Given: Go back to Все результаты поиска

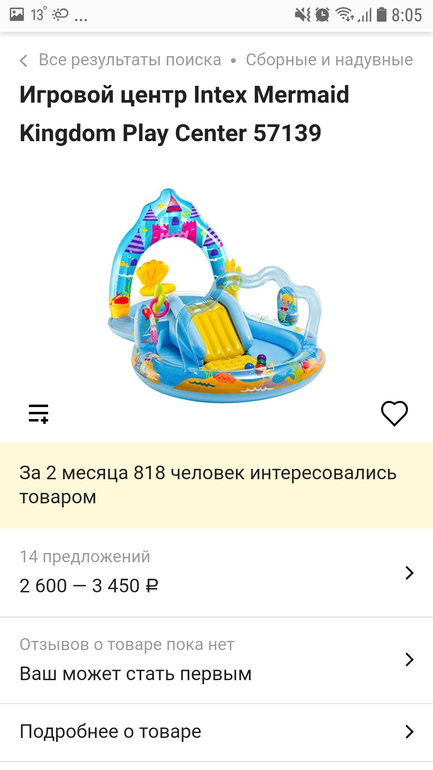Looking at the screenshot, I should tap(130, 60).
